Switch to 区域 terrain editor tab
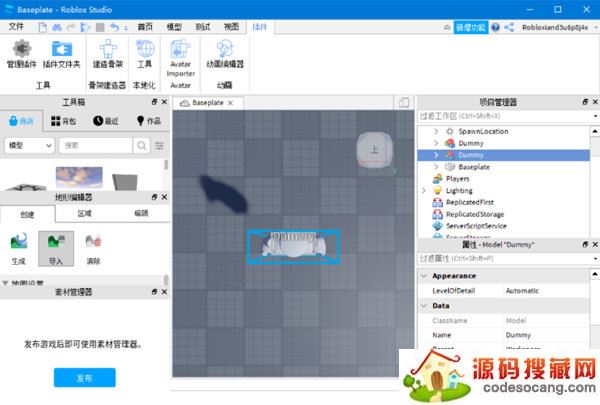The image size is (600, 405). pyautogui.click(x=85, y=213)
